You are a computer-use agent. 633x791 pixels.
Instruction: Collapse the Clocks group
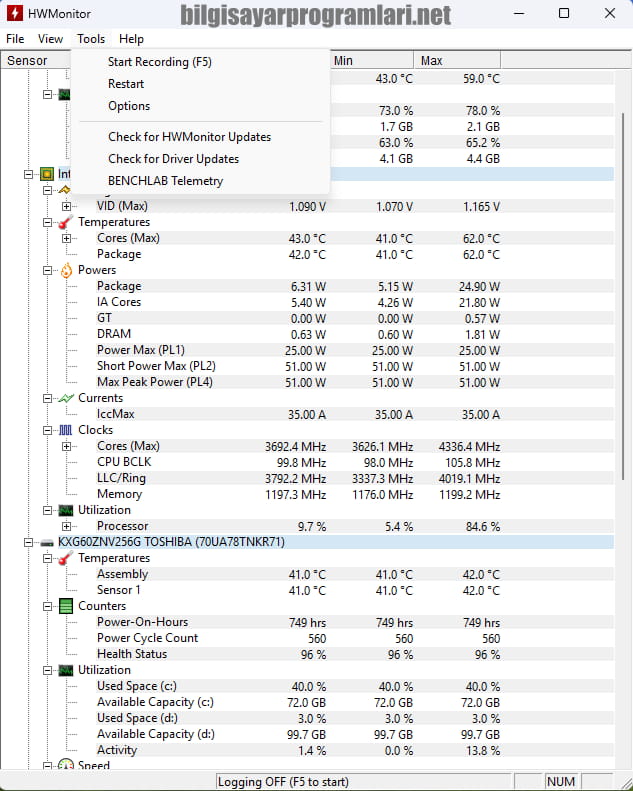pos(47,430)
